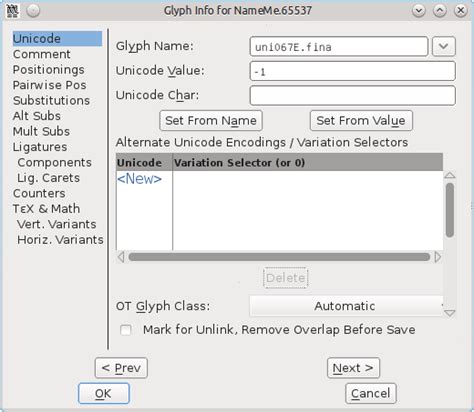Select the Comment tab in sidebar
The image size is (474, 412).
(41, 54)
